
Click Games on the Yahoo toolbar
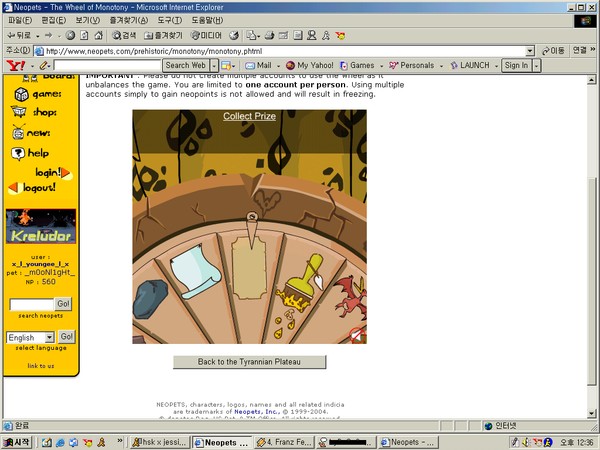click(x=357, y=65)
